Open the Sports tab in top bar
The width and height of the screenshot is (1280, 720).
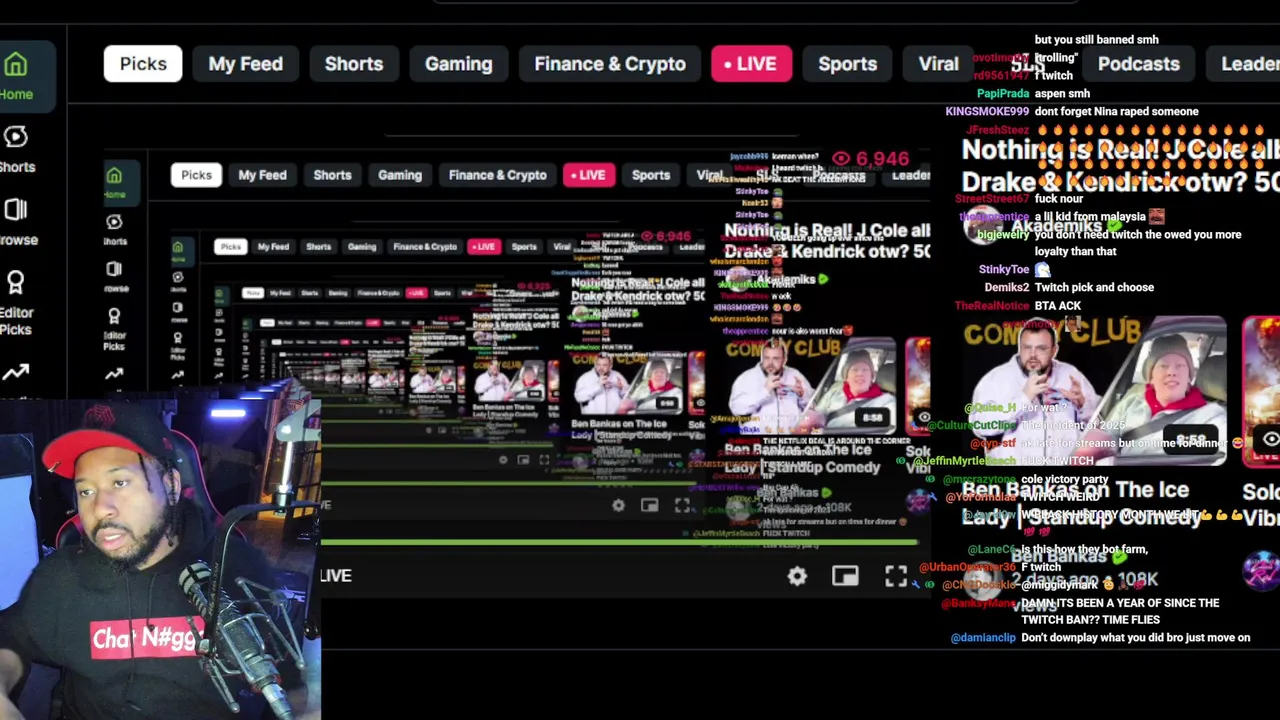coord(847,64)
